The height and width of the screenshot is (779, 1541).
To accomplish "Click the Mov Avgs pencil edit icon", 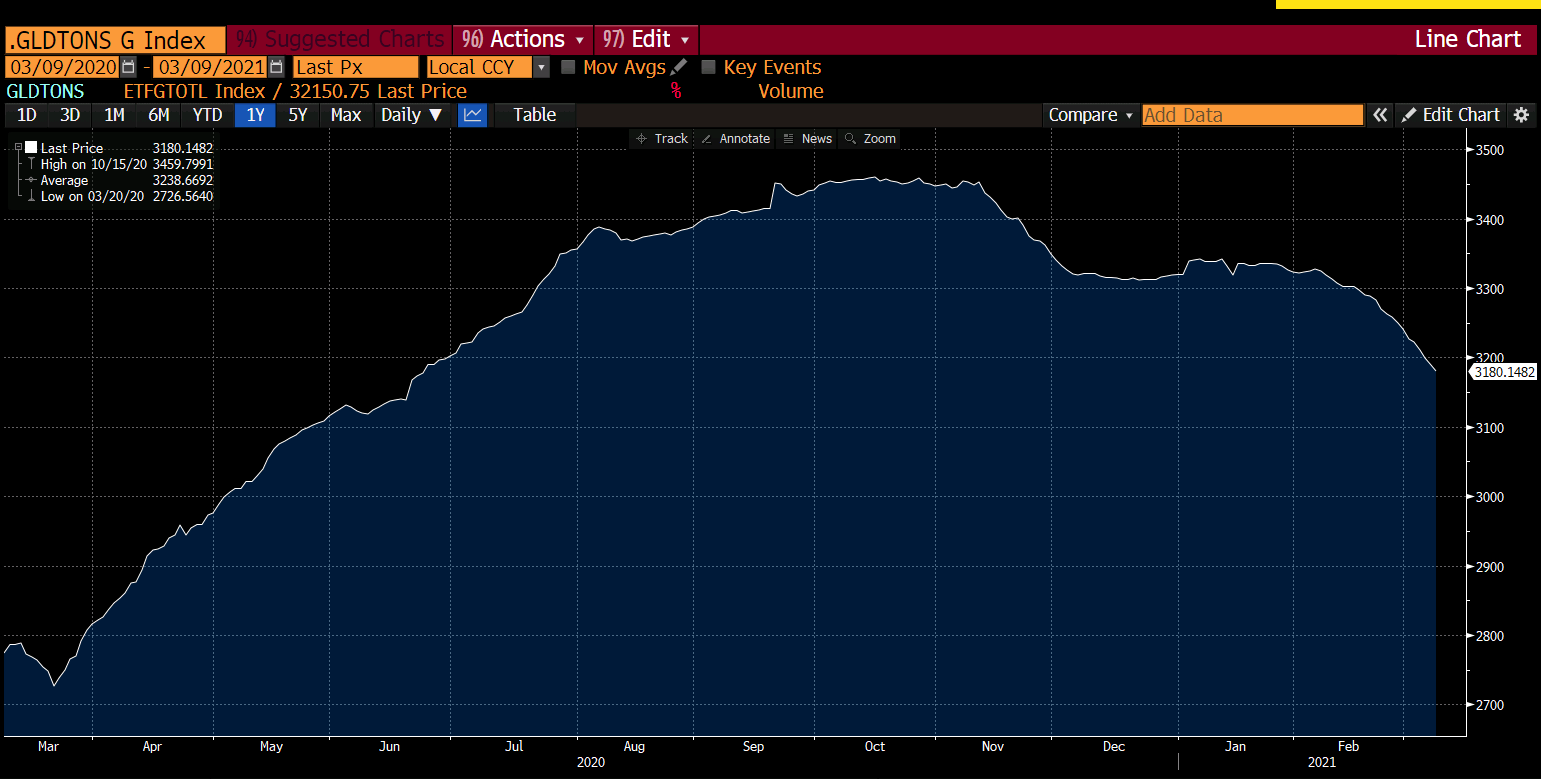I will pos(679,67).
